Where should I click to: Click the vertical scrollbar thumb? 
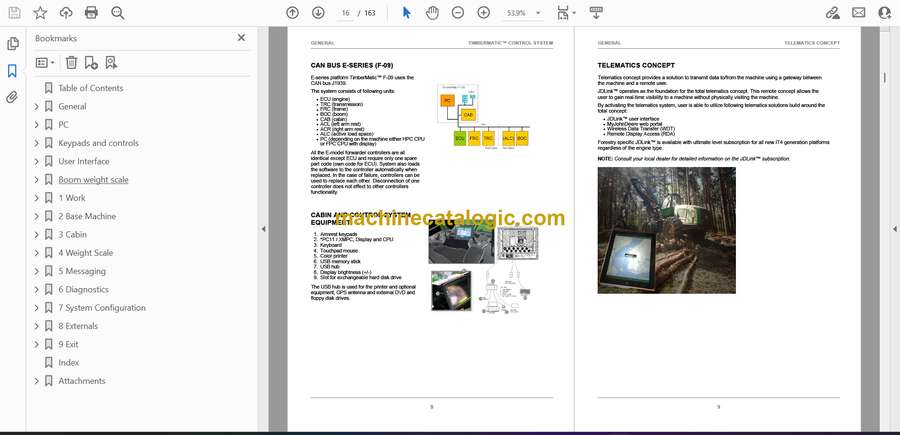pos(884,77)
